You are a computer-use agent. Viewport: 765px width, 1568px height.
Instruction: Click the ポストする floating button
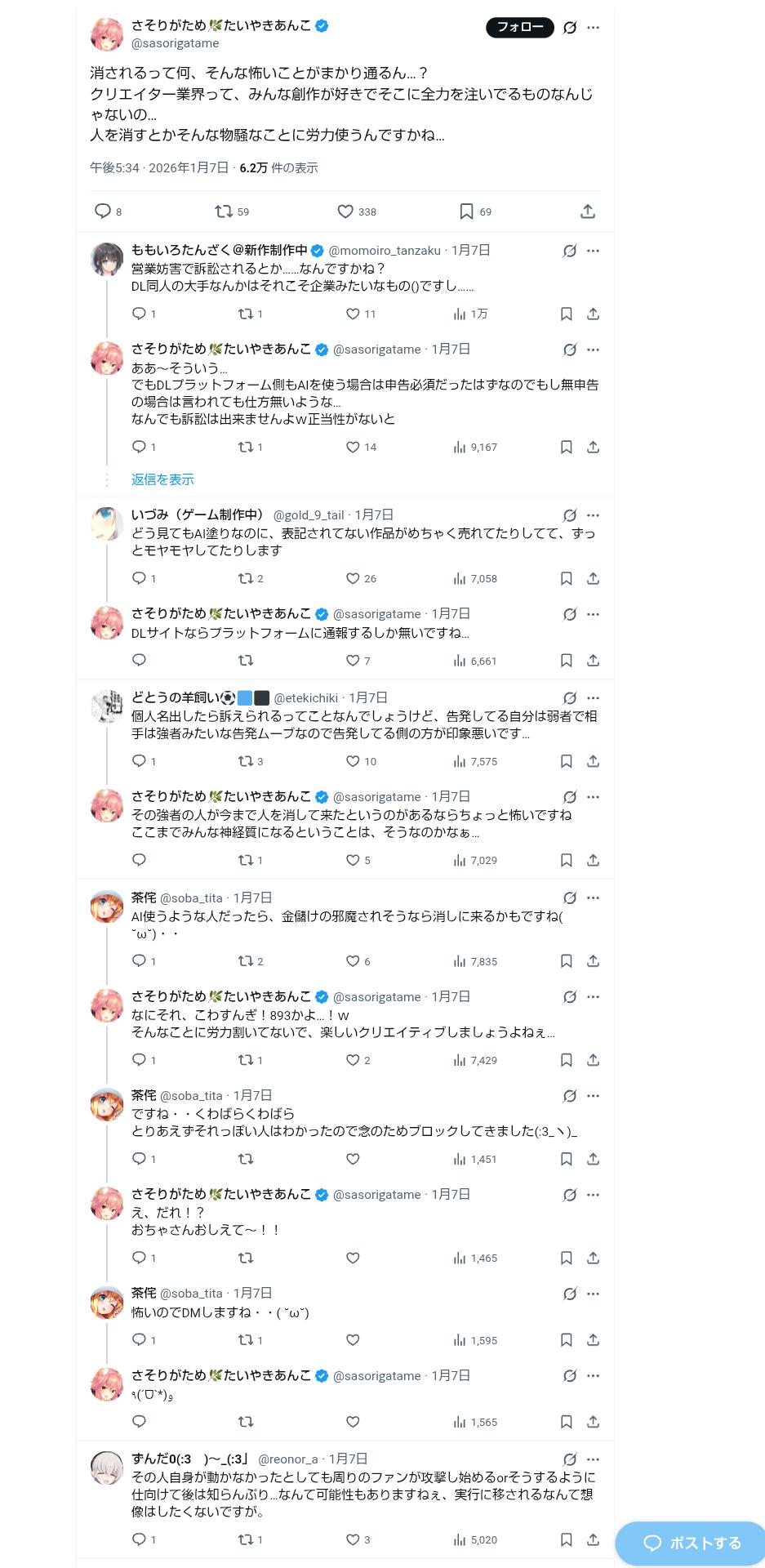(692, 1543)
